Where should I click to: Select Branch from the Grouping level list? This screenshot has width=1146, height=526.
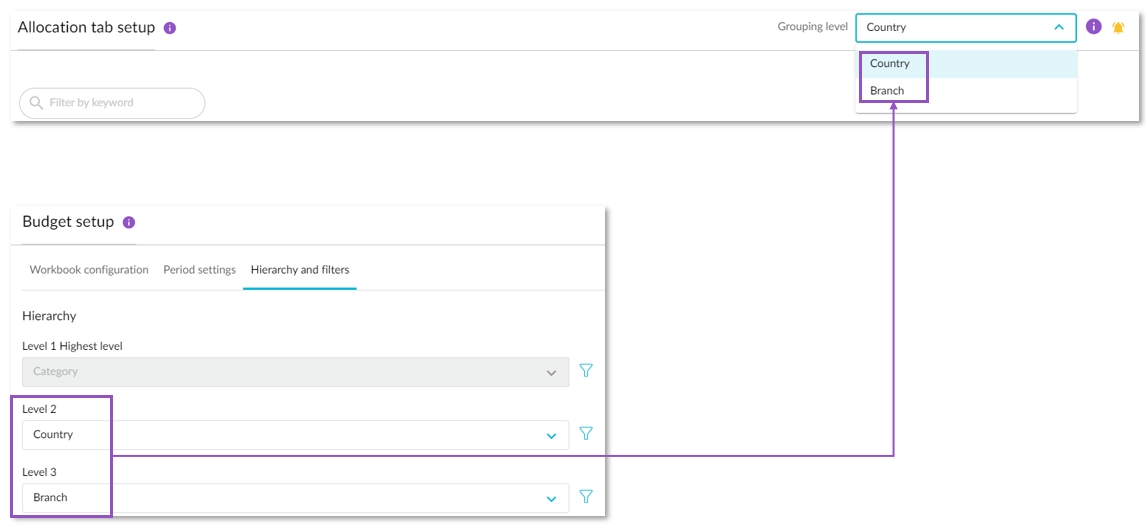887,91
